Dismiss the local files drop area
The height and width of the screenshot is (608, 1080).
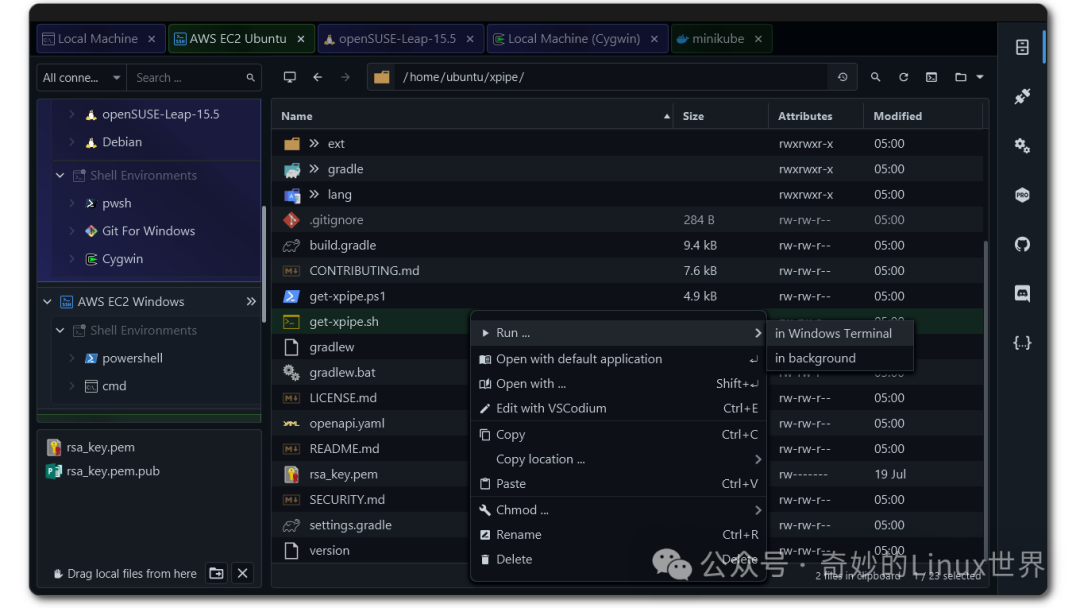pyautogui.click(x=242, y=573)
